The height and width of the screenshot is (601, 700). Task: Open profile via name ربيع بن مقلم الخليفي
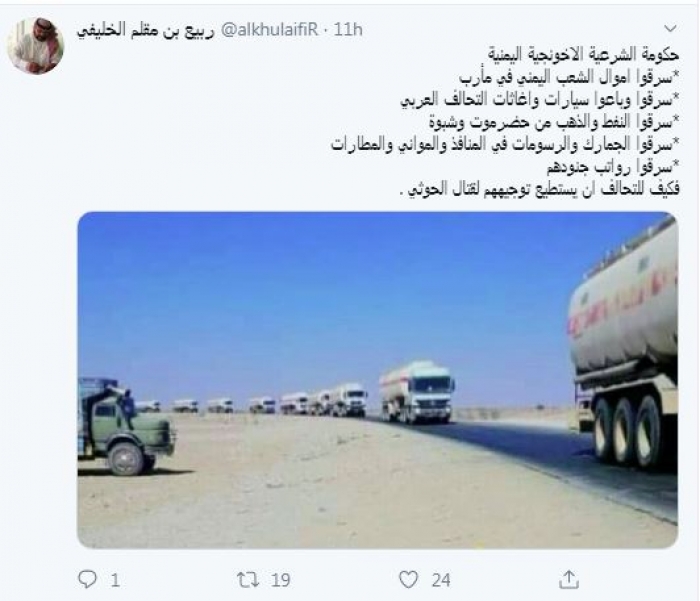click(146, 31)
